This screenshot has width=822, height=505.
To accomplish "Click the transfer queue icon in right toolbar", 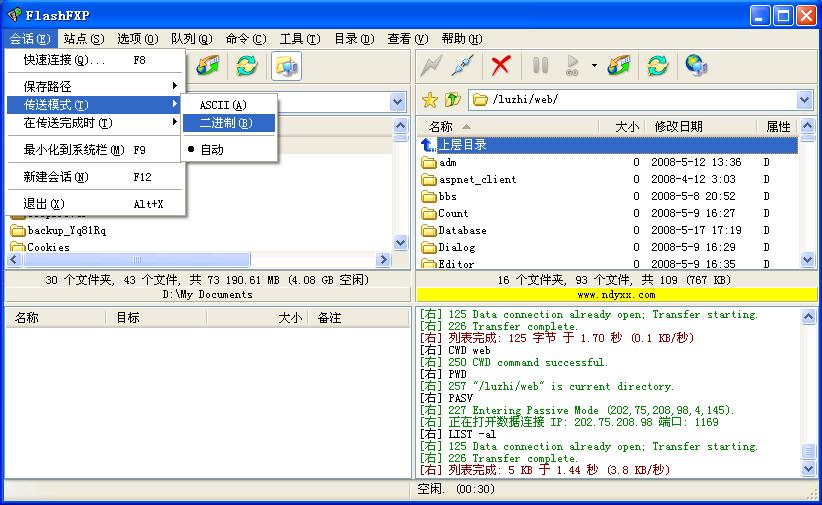I will tap(619, 66).
